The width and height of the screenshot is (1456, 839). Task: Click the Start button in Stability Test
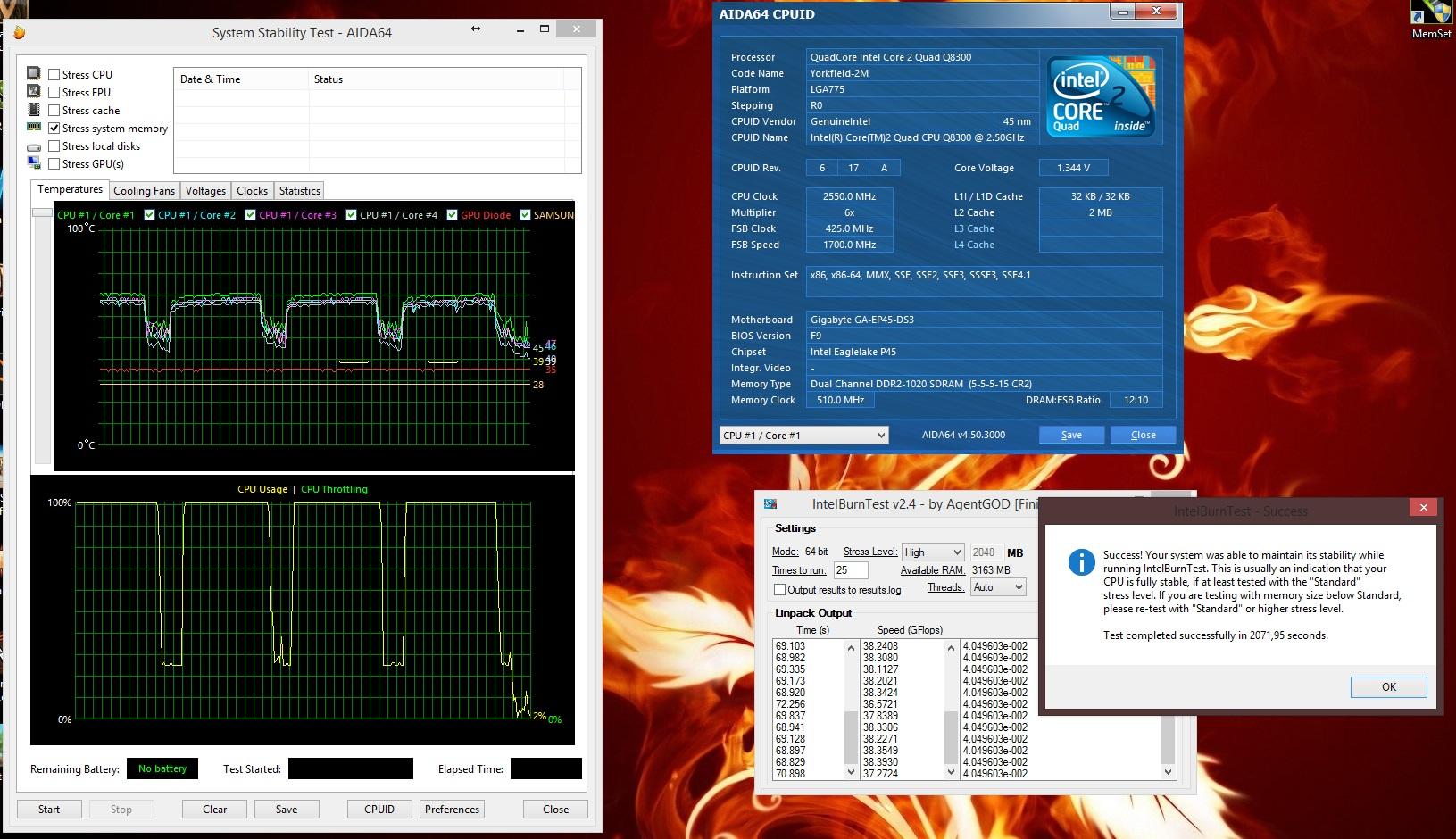coord(49,810)
